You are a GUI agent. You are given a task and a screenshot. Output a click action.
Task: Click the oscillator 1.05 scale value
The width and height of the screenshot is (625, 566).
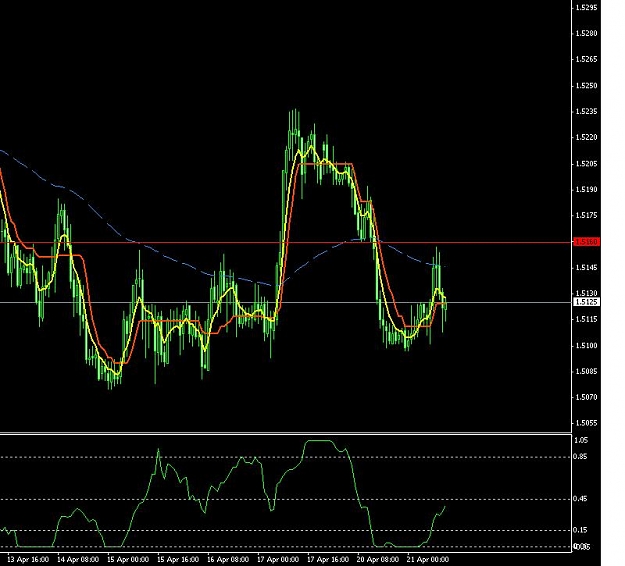click(581, 440)
